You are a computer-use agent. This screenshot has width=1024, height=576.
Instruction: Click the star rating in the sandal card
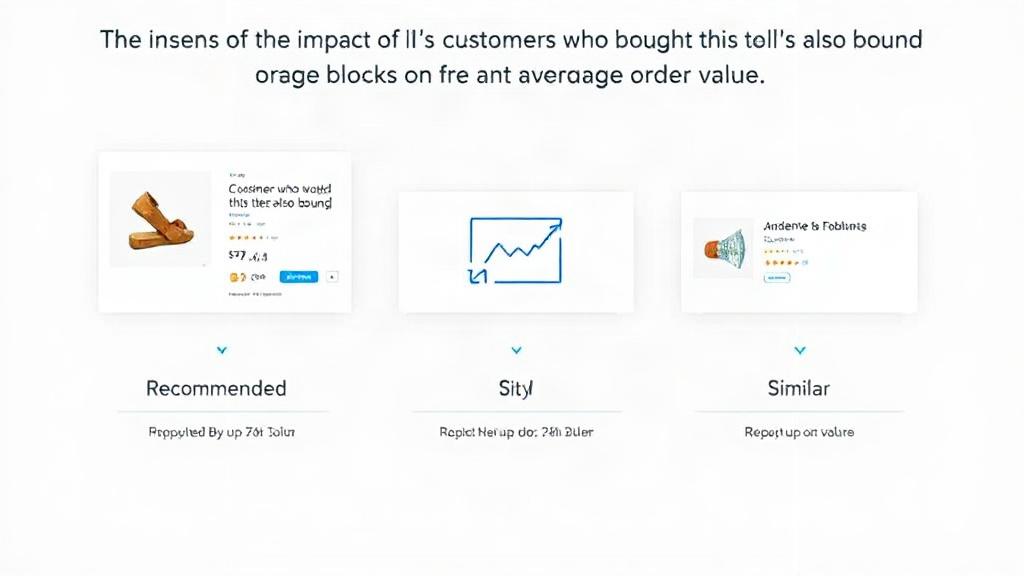click(x=246, y=238)
